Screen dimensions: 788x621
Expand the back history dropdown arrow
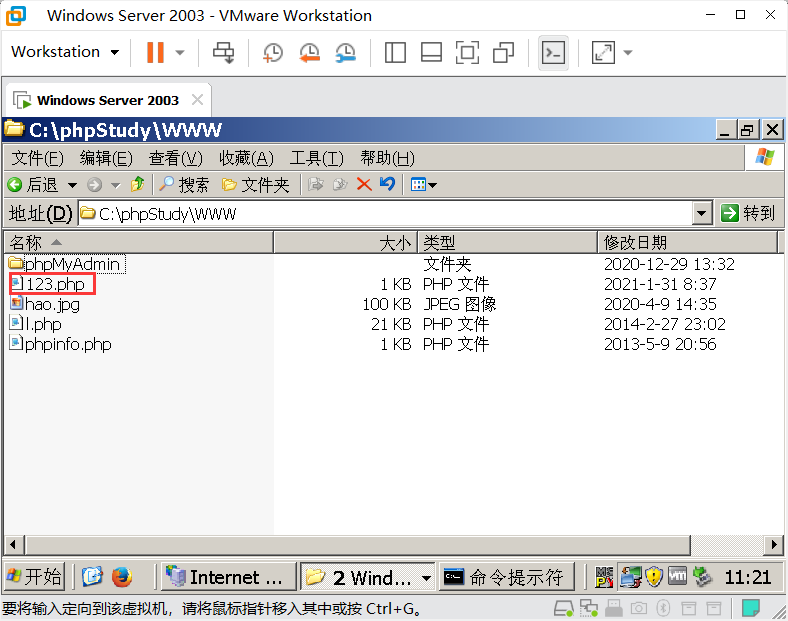(72, 185)
